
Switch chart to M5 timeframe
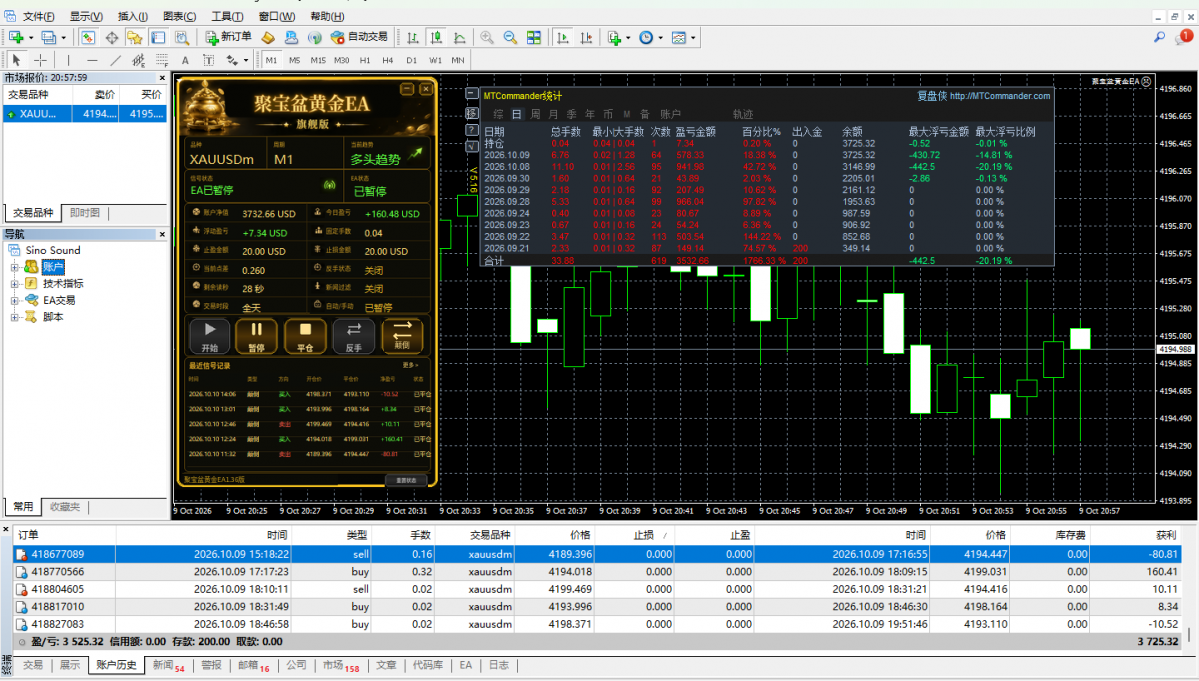pos(294,60)
